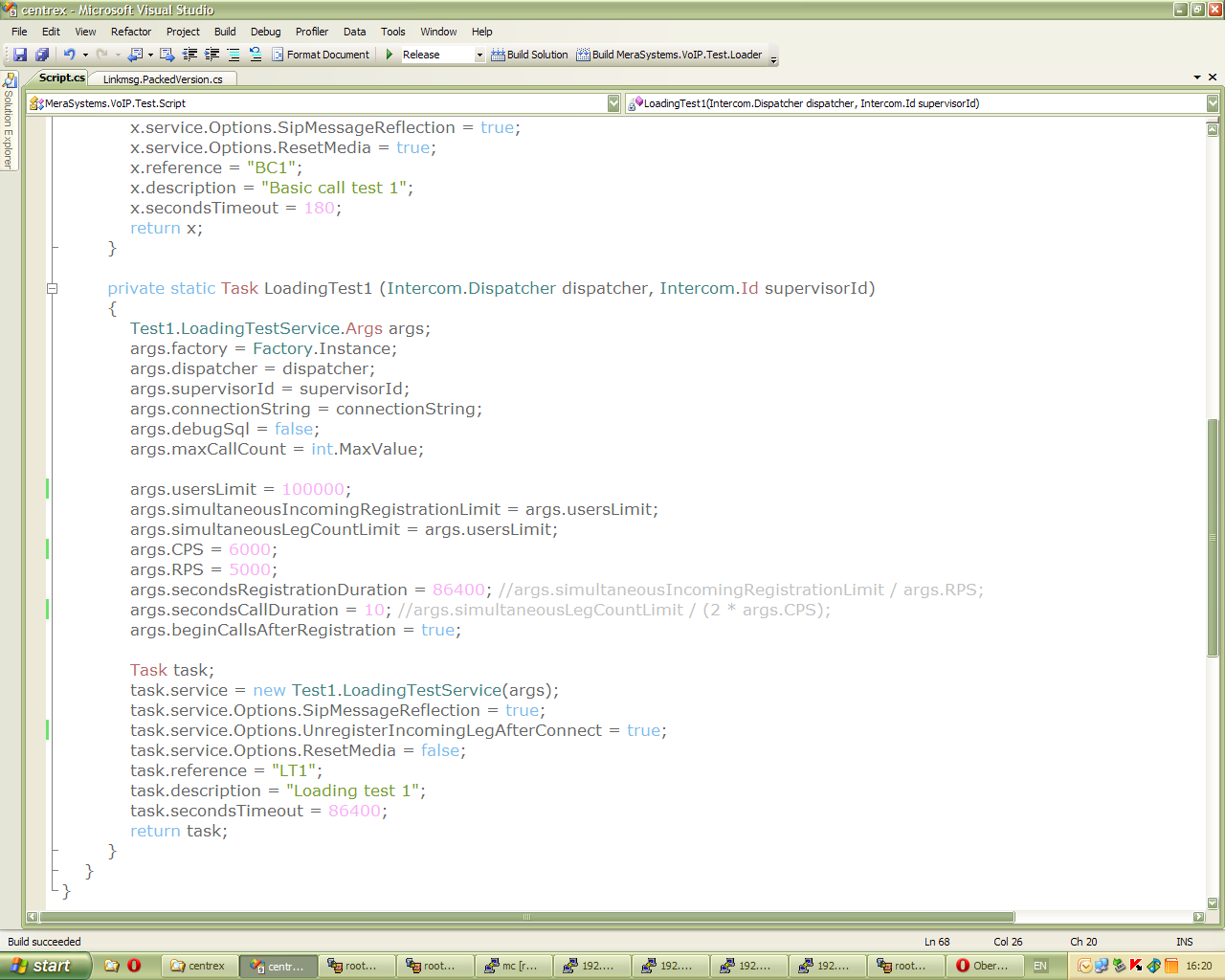Open Solution Explorer from side panel
Screen dimensions: 1225x980
(x=9, y=122)
